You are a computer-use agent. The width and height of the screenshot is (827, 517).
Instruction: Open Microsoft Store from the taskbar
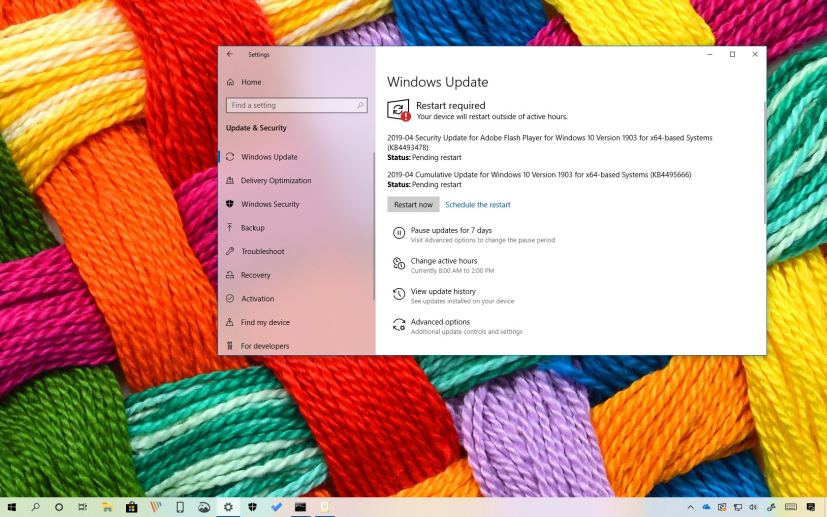131,507
